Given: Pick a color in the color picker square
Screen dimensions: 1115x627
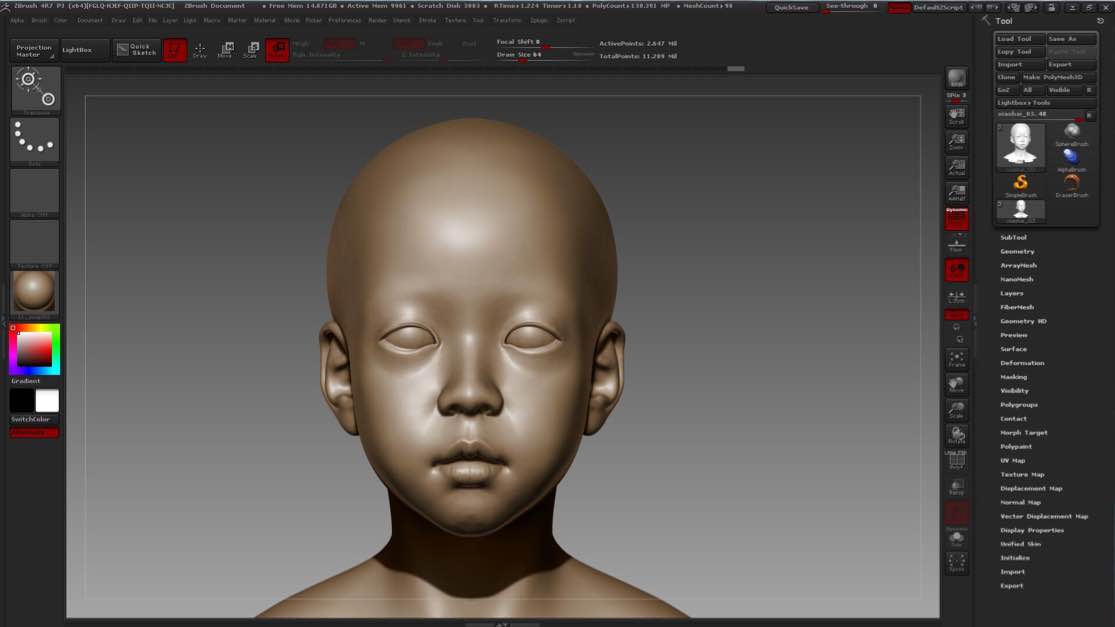Looking at the screenshot, I should [35, 348].
